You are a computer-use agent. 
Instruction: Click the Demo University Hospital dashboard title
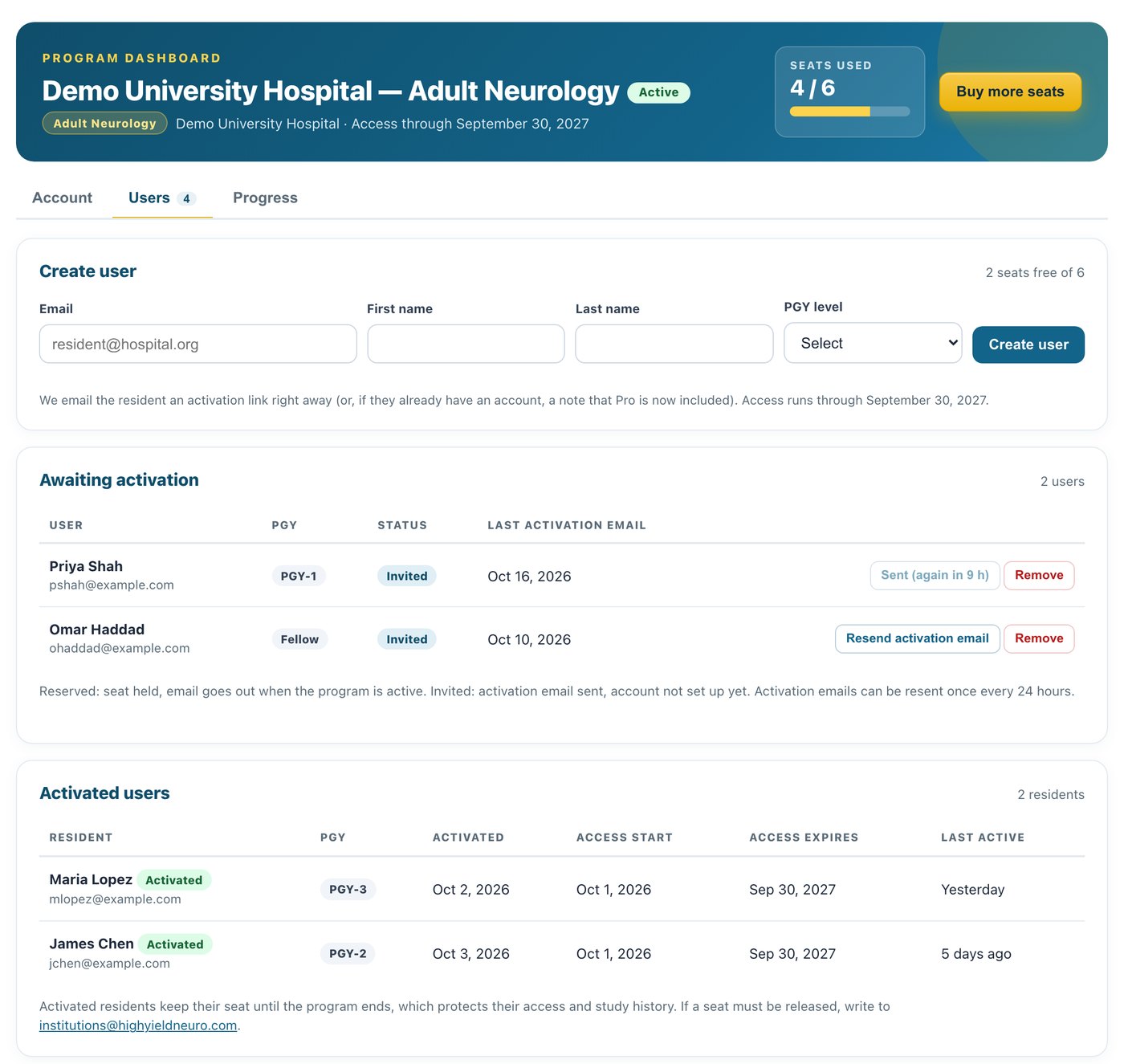coord(331,91)
